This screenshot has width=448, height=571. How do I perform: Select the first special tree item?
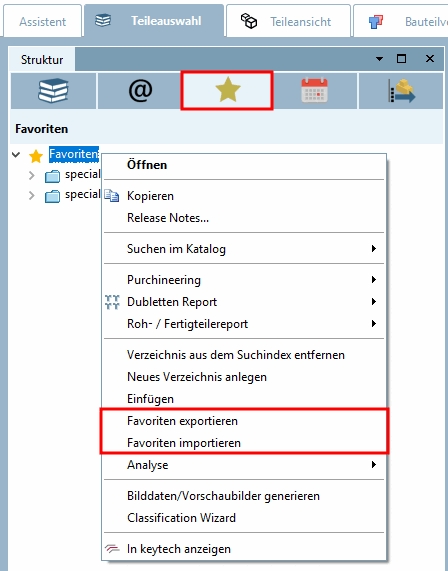[83, 174]
